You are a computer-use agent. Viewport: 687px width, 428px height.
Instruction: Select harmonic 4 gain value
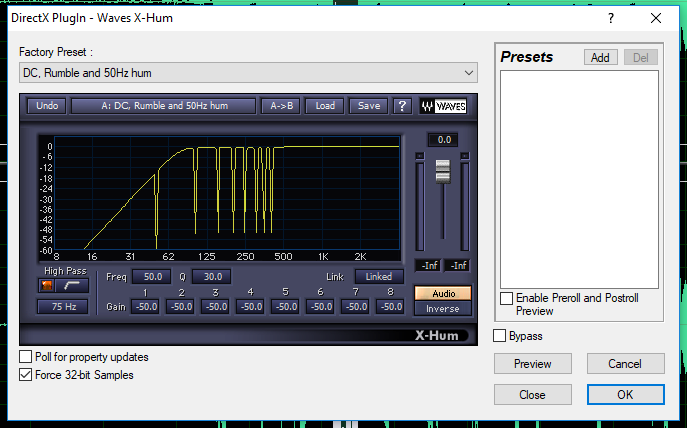pos(251,307)
